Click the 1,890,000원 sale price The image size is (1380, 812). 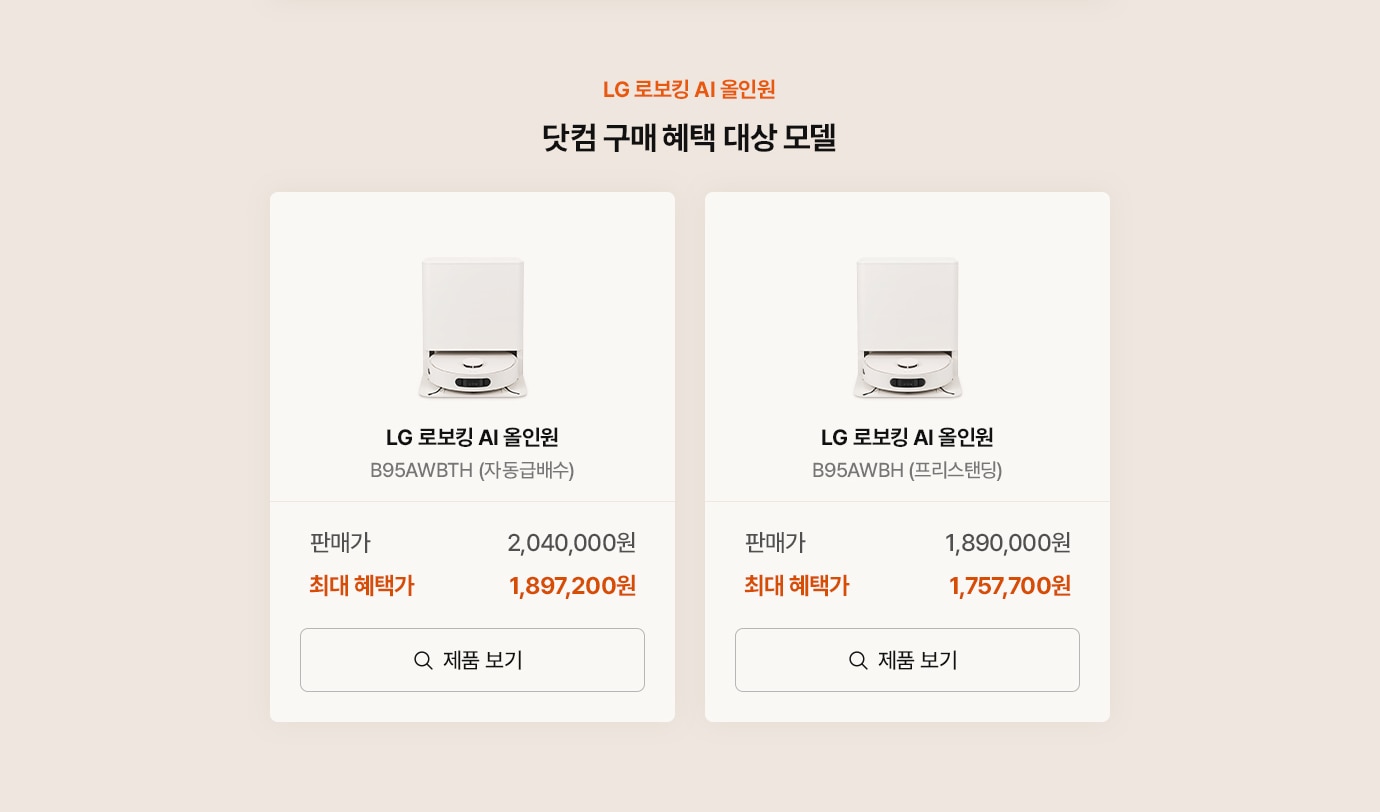(1008, 543)
